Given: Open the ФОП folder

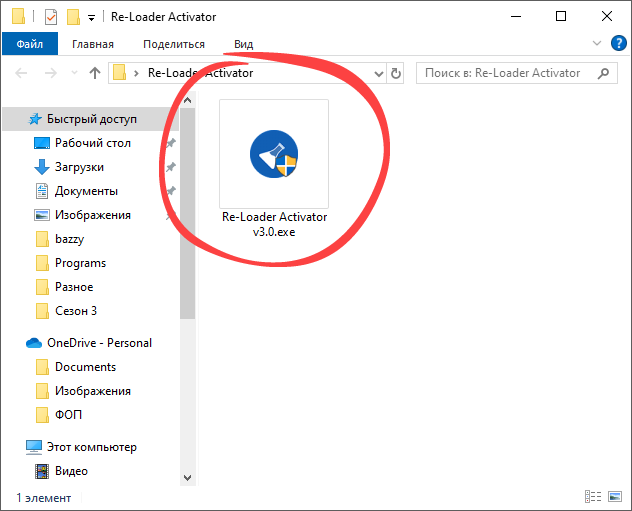Looking at the screenshot, I should pos(68,415).
